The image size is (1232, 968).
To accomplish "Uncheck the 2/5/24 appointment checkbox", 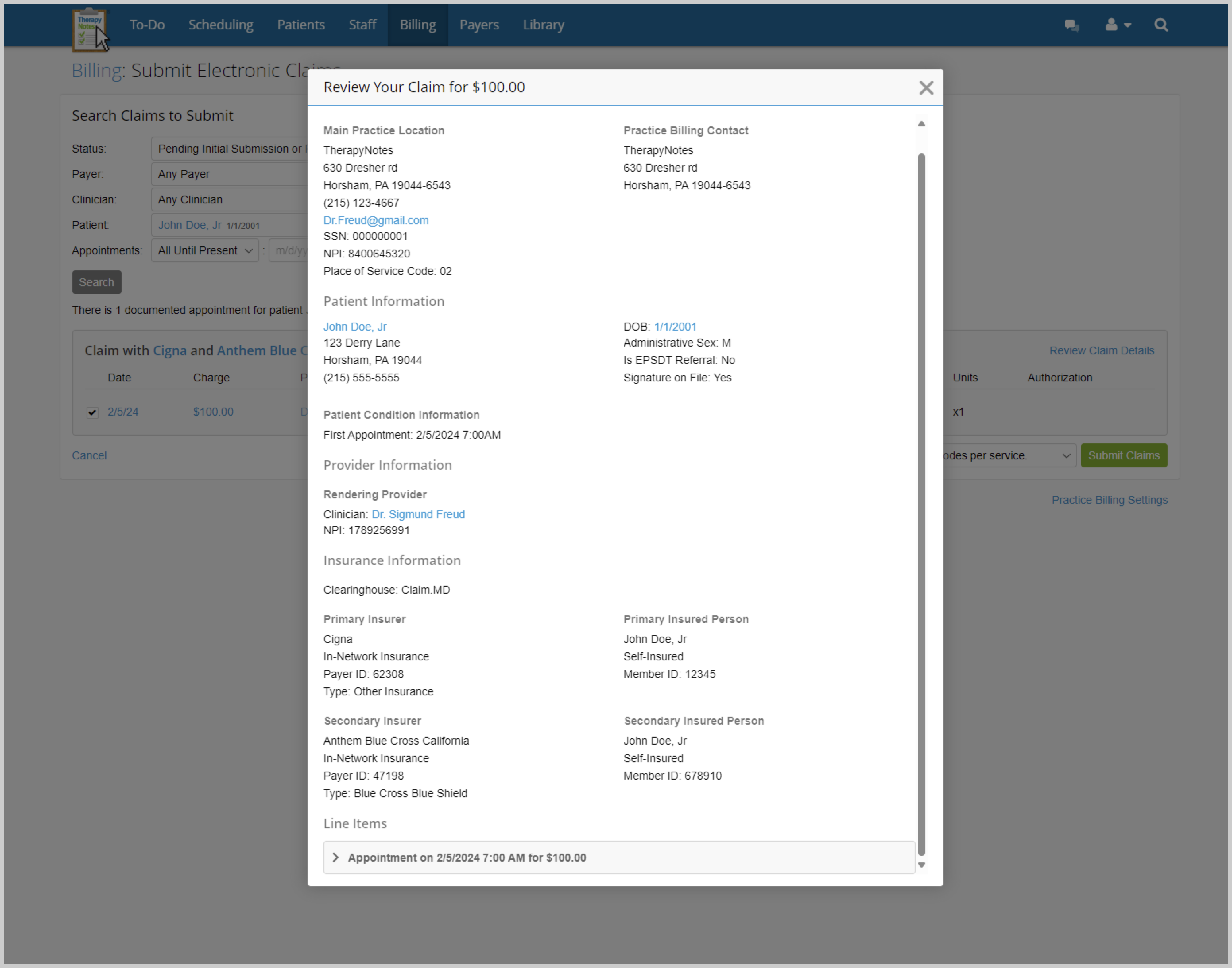I will pyautogui.click(x=92, y=412).
